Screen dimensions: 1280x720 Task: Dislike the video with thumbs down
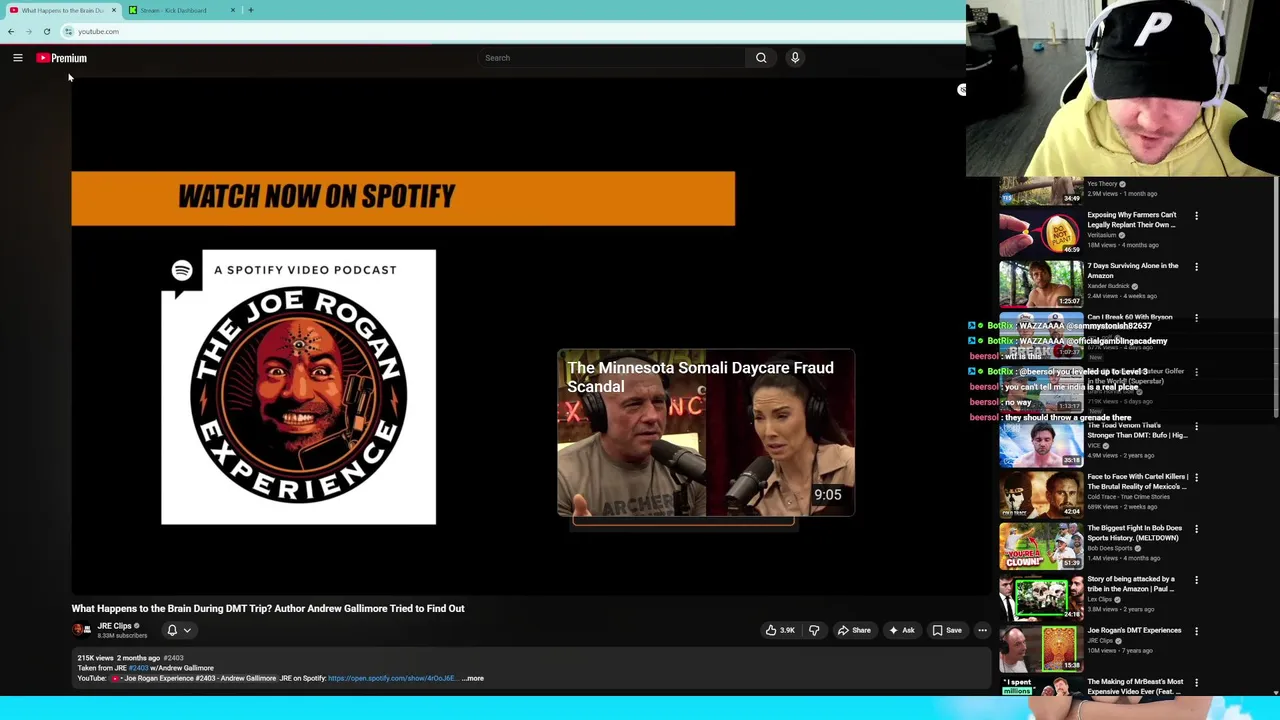pyautogui.click(x=814, y=630)
